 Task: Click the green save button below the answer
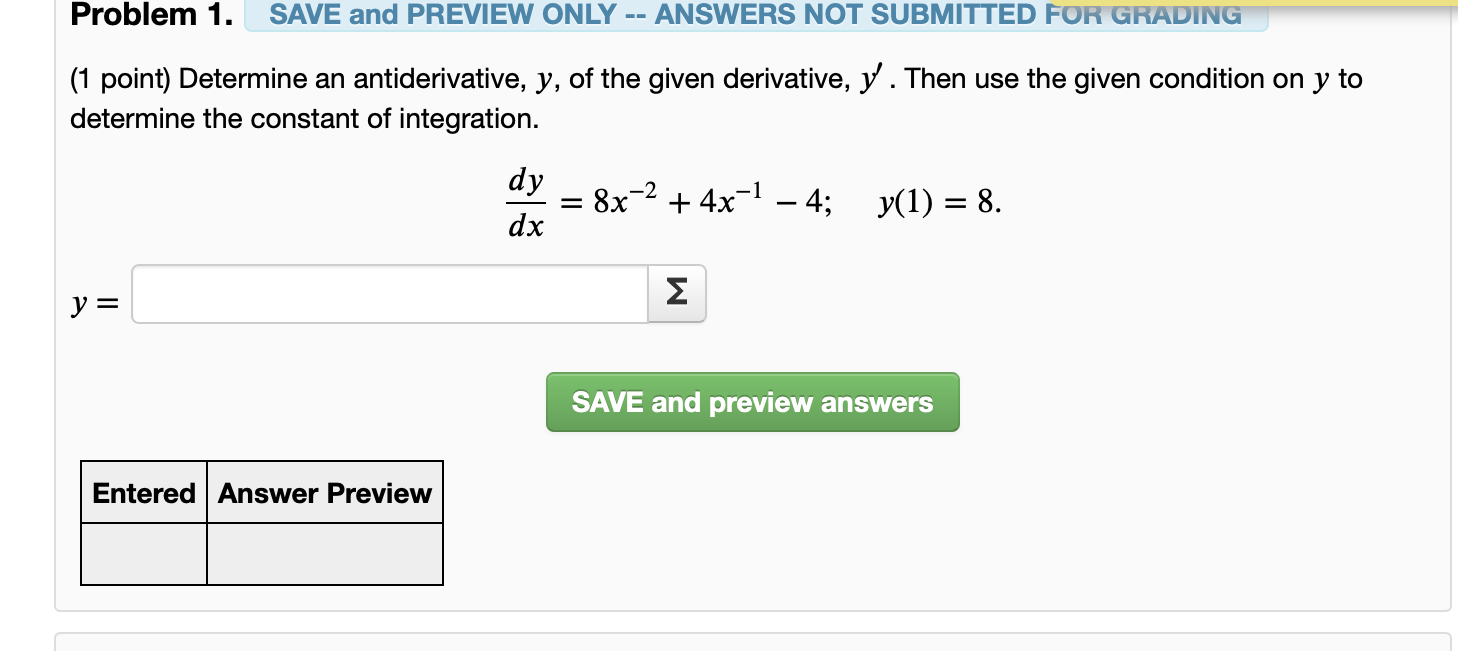tap(752, 402)
